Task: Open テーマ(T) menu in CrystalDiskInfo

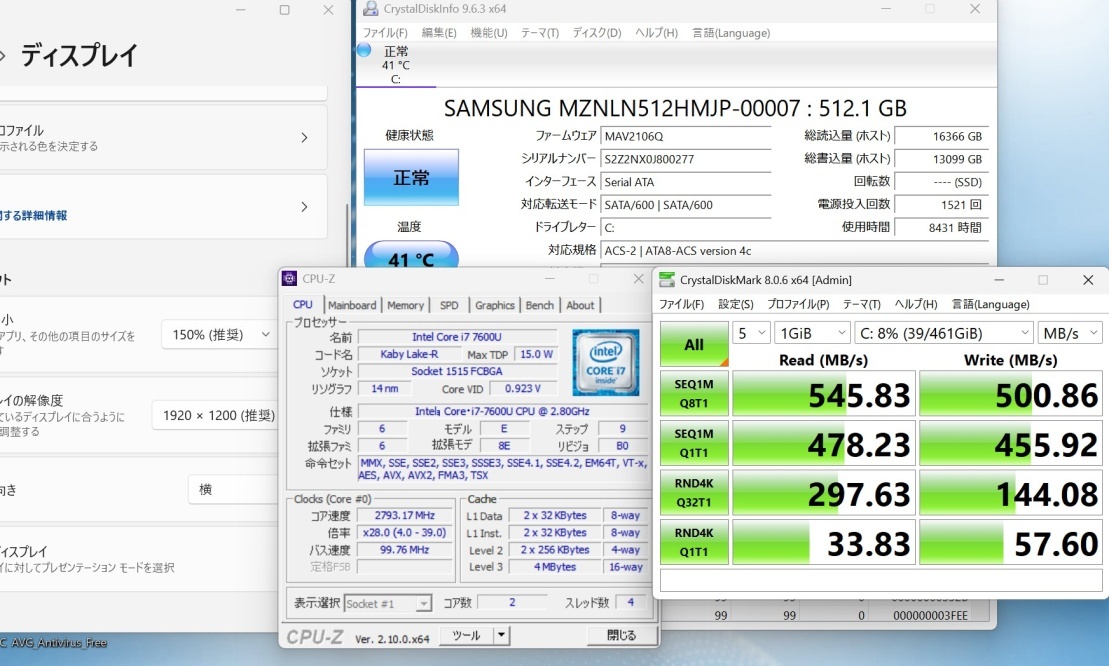Action: [x=540, y=33]
